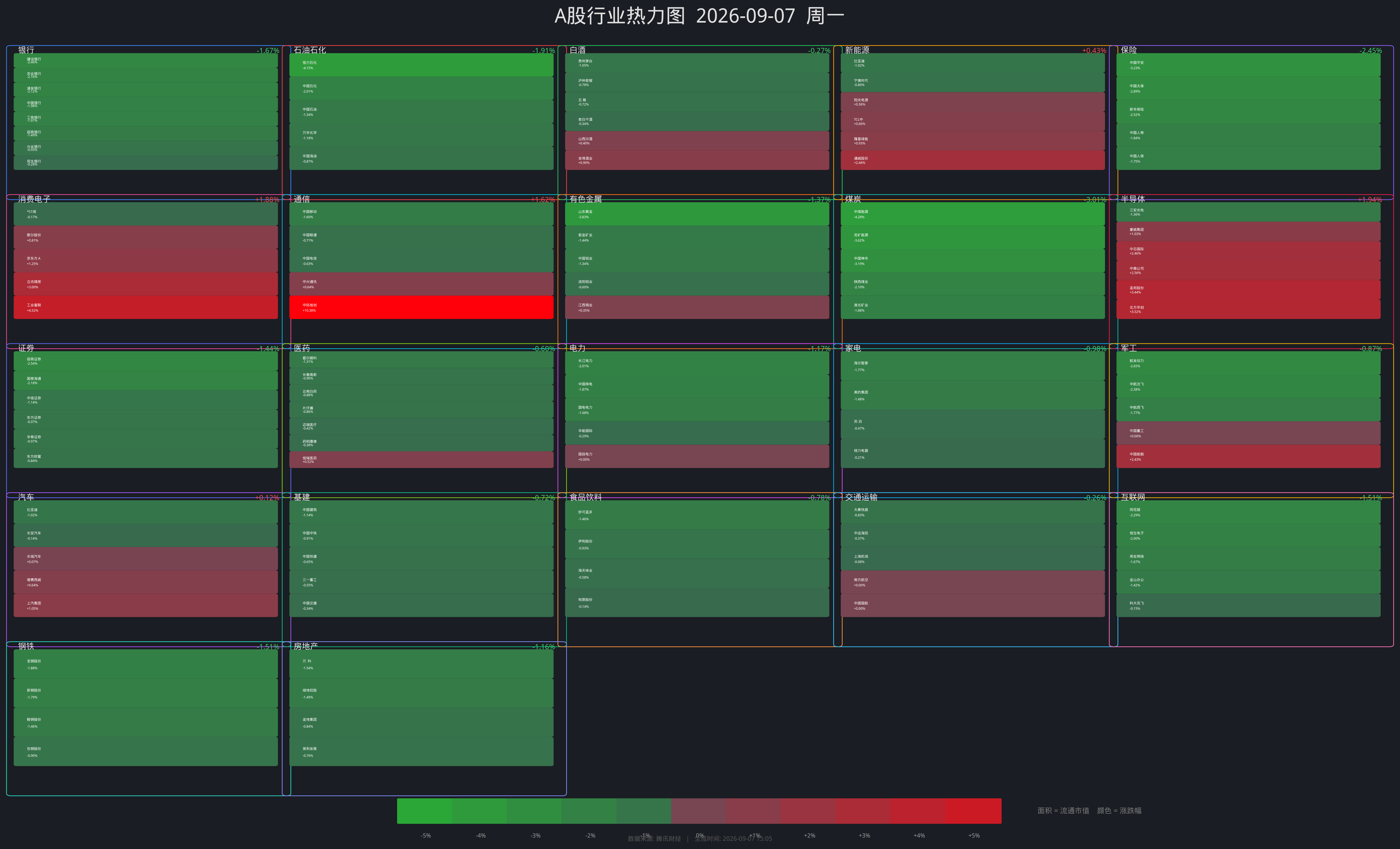Click the 中芯国际 +2.46% tile
This screenshot has width=1400, height=849.
tap(1248, 251)
